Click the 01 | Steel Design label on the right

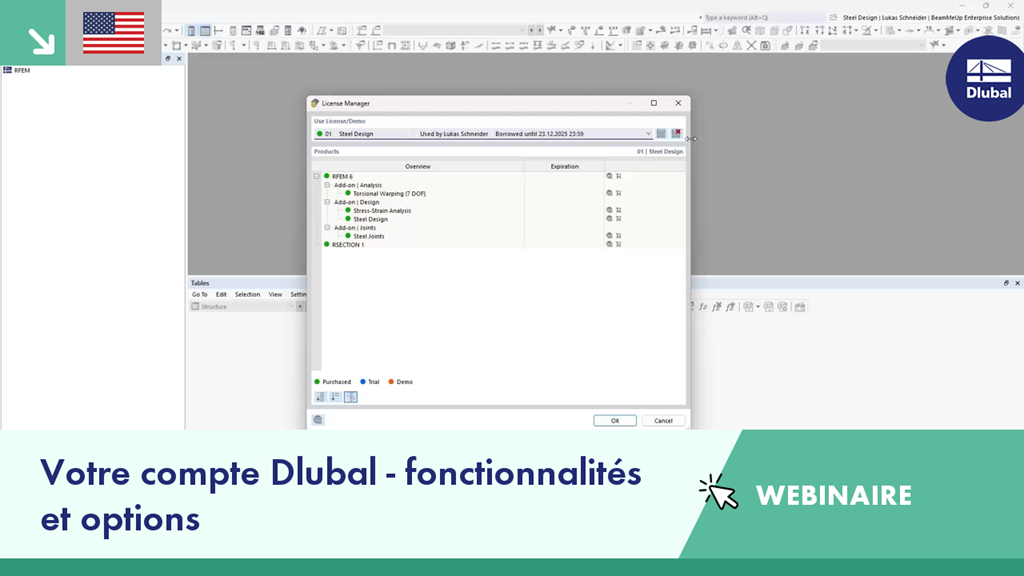(x=660, y=152)
